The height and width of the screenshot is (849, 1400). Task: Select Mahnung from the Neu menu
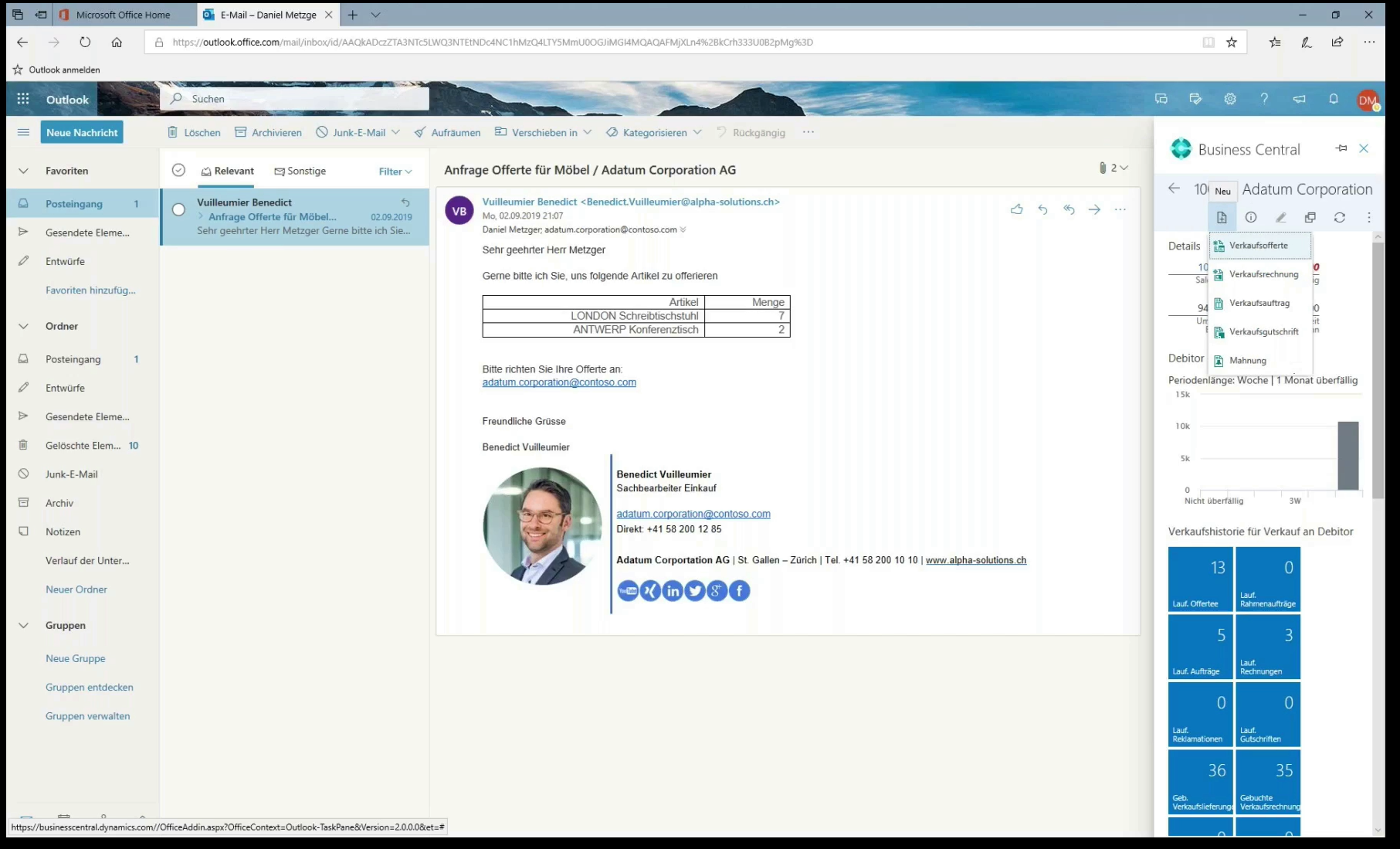(x=1260, y=361)
